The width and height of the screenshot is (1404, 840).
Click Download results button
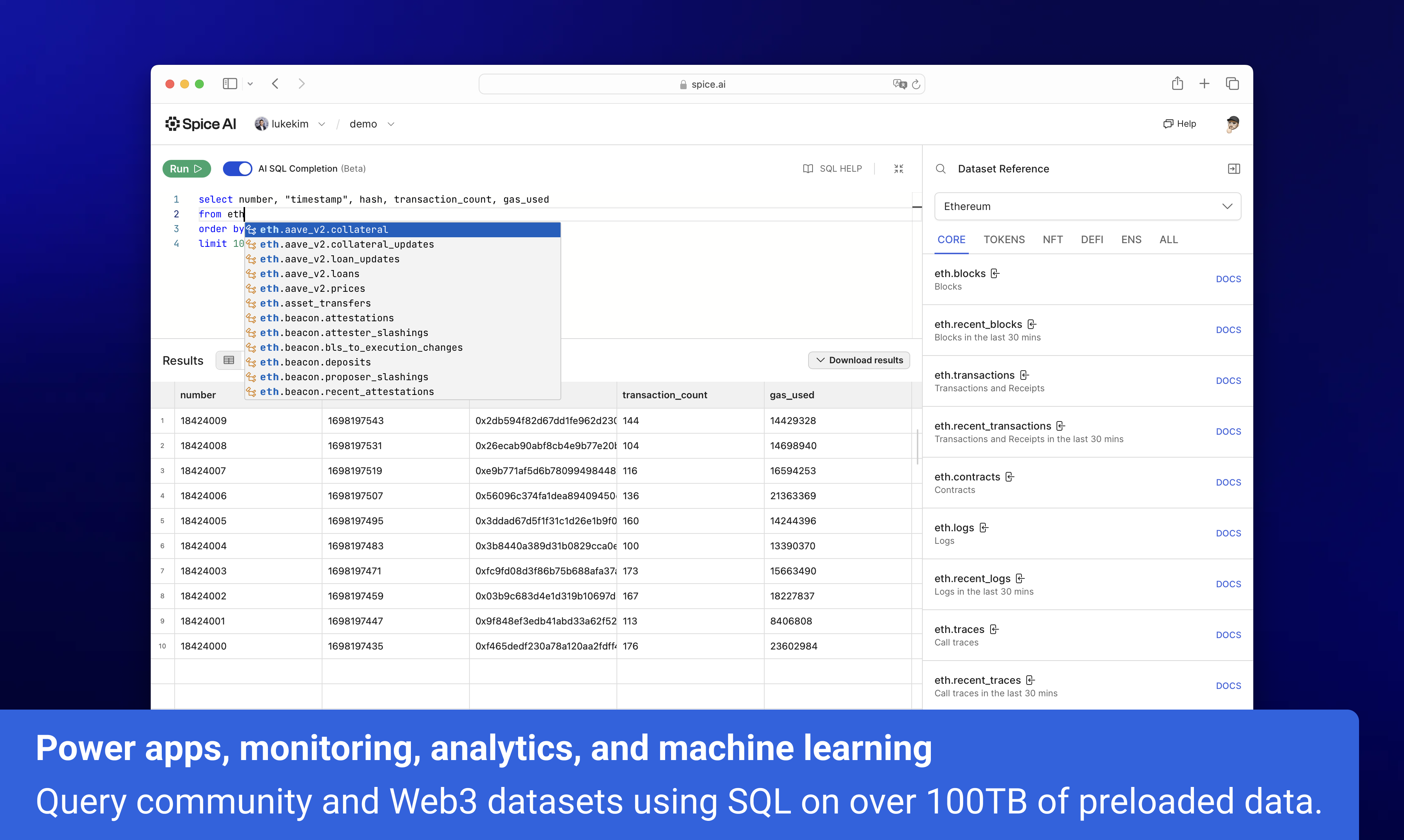pos(859,360)
